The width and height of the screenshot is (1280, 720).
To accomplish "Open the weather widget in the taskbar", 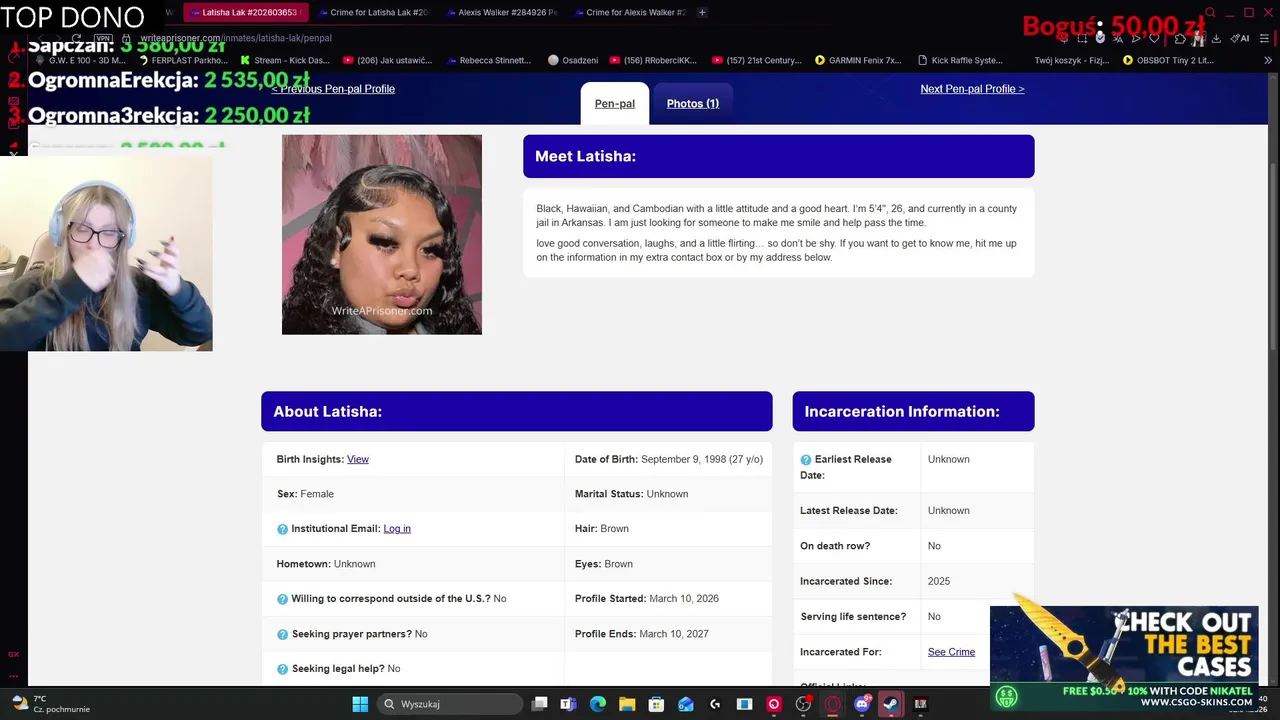I will coord(50,704).
